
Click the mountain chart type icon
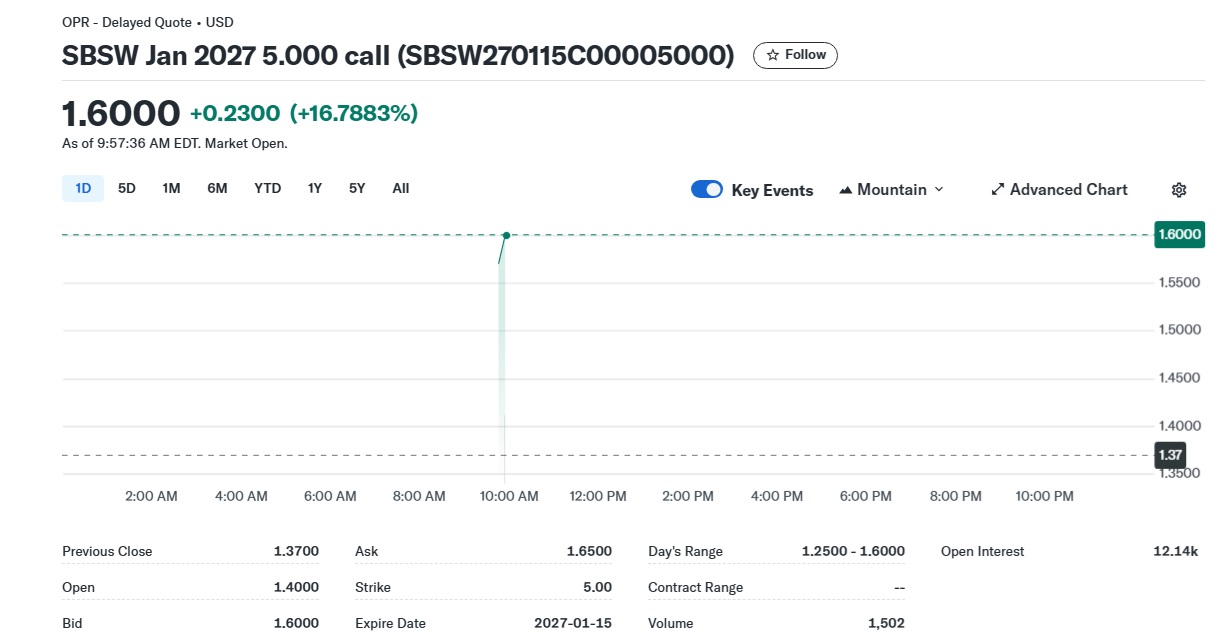click(845, 190)
